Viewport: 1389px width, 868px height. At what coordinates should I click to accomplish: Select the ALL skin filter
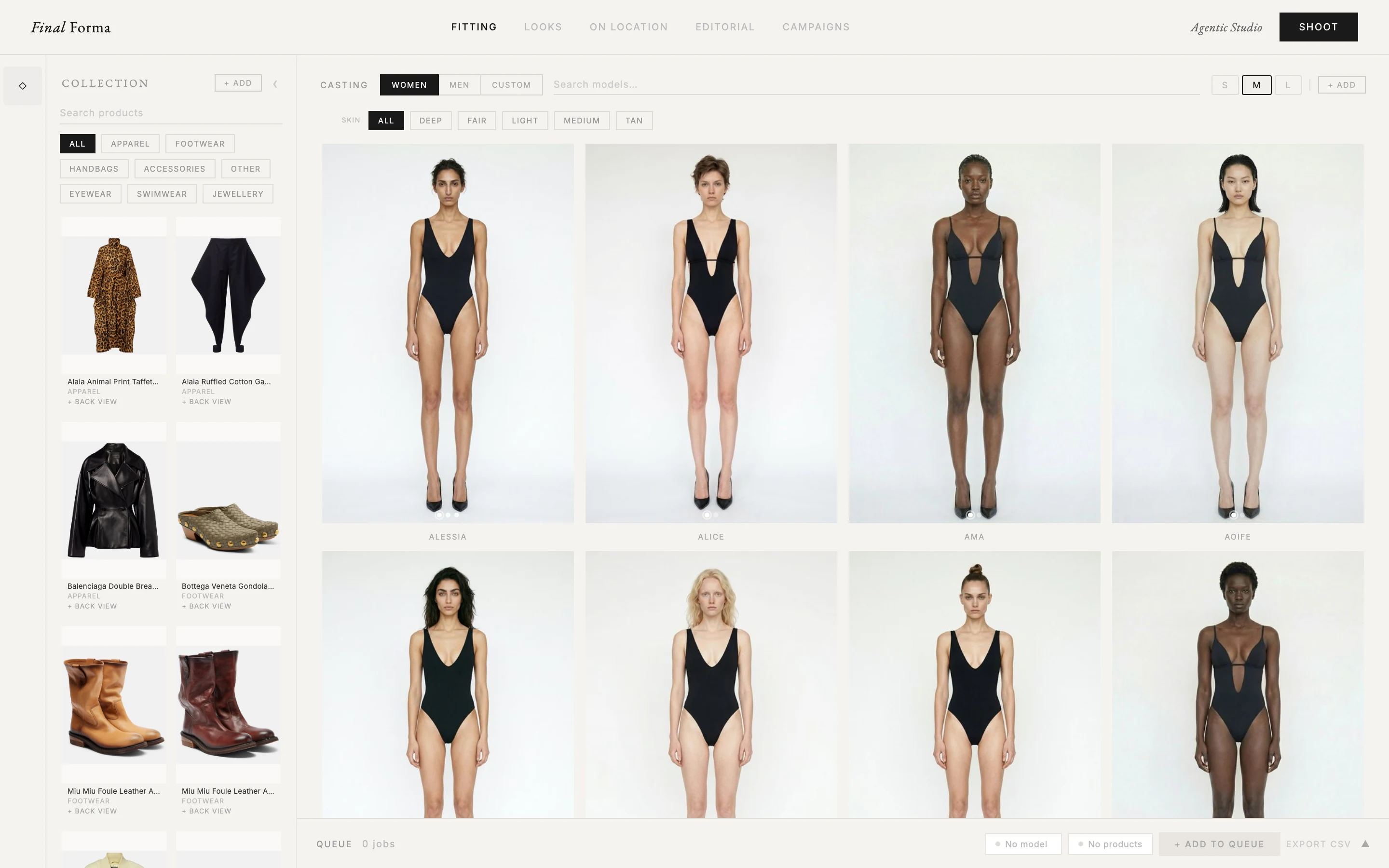(x=386, y=121)
